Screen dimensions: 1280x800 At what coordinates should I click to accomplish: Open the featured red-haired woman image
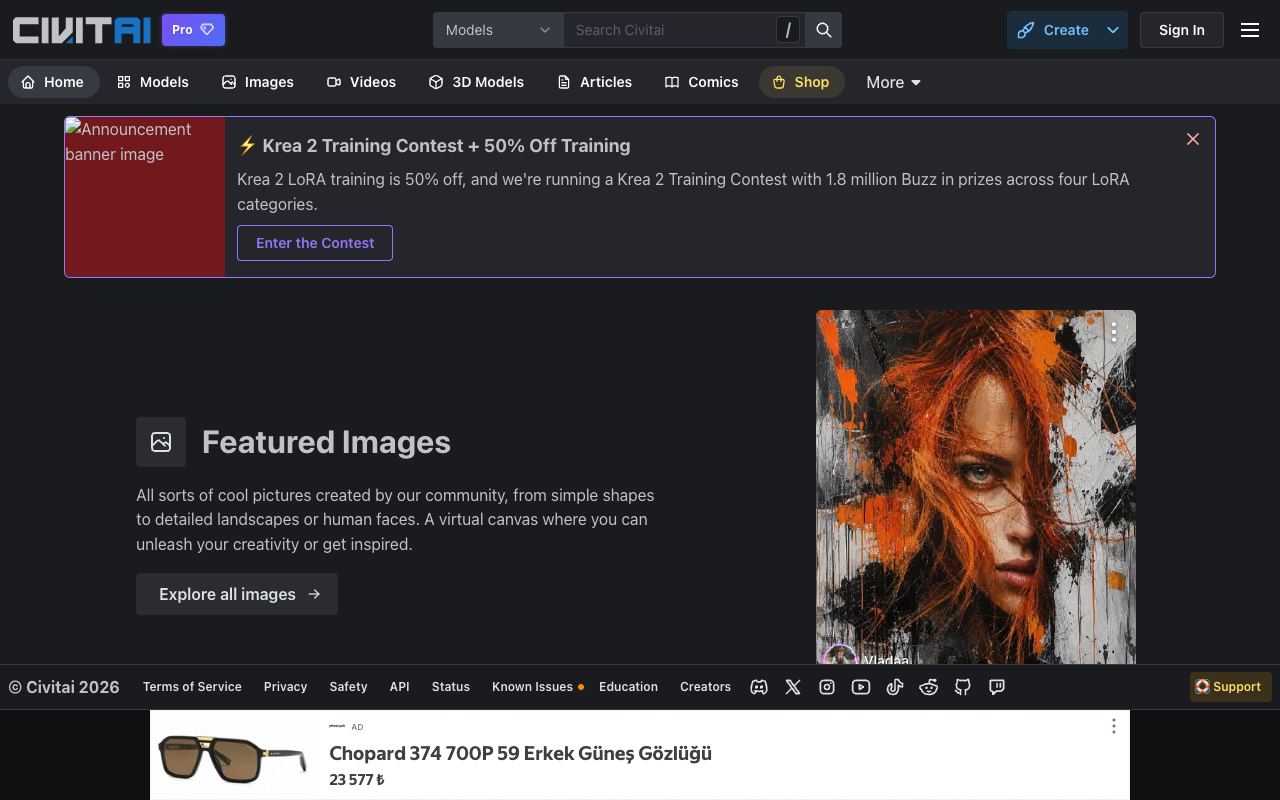pyautogui.click(x=976, y=487)
